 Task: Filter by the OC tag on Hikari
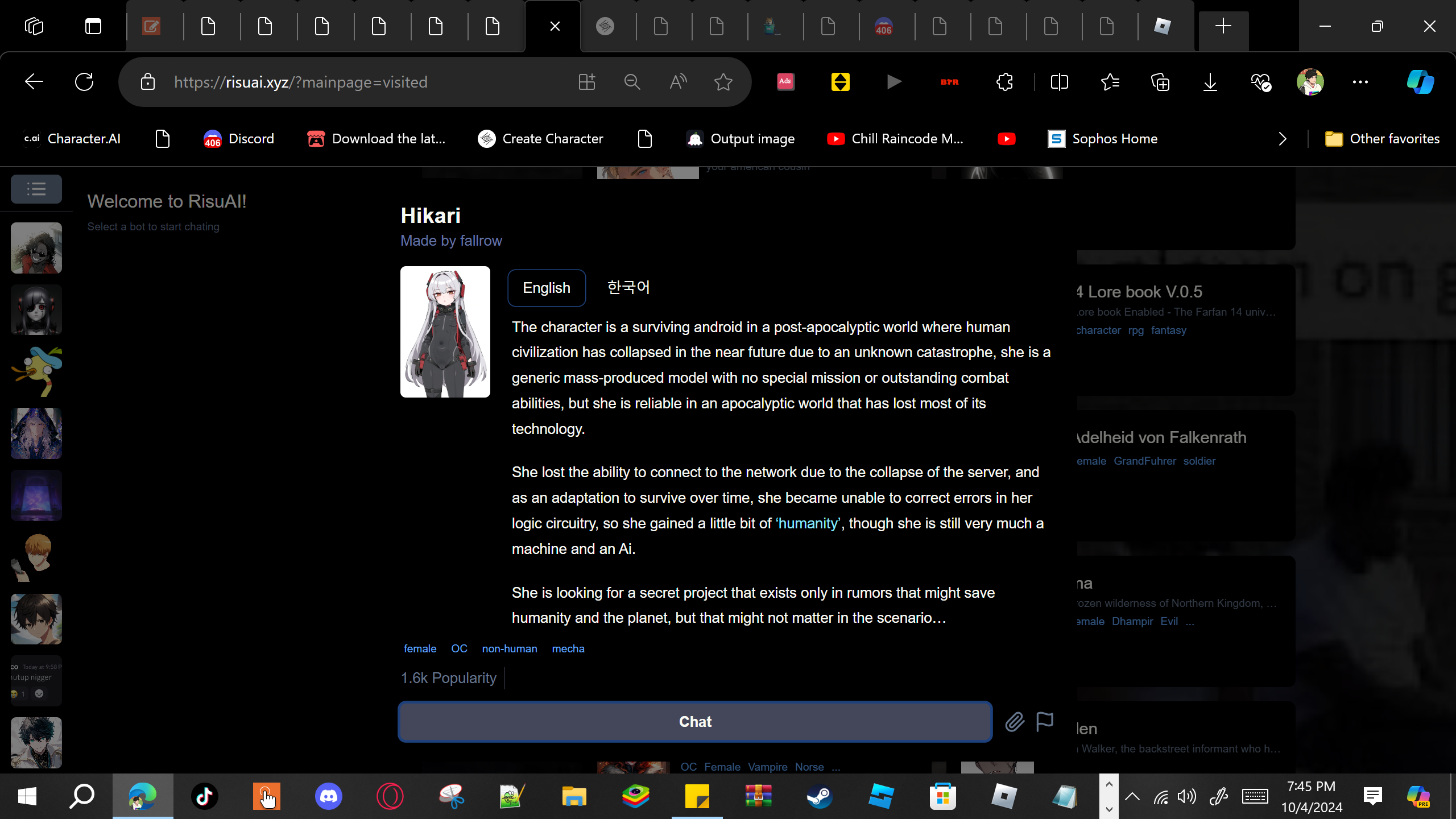[459, 648]
